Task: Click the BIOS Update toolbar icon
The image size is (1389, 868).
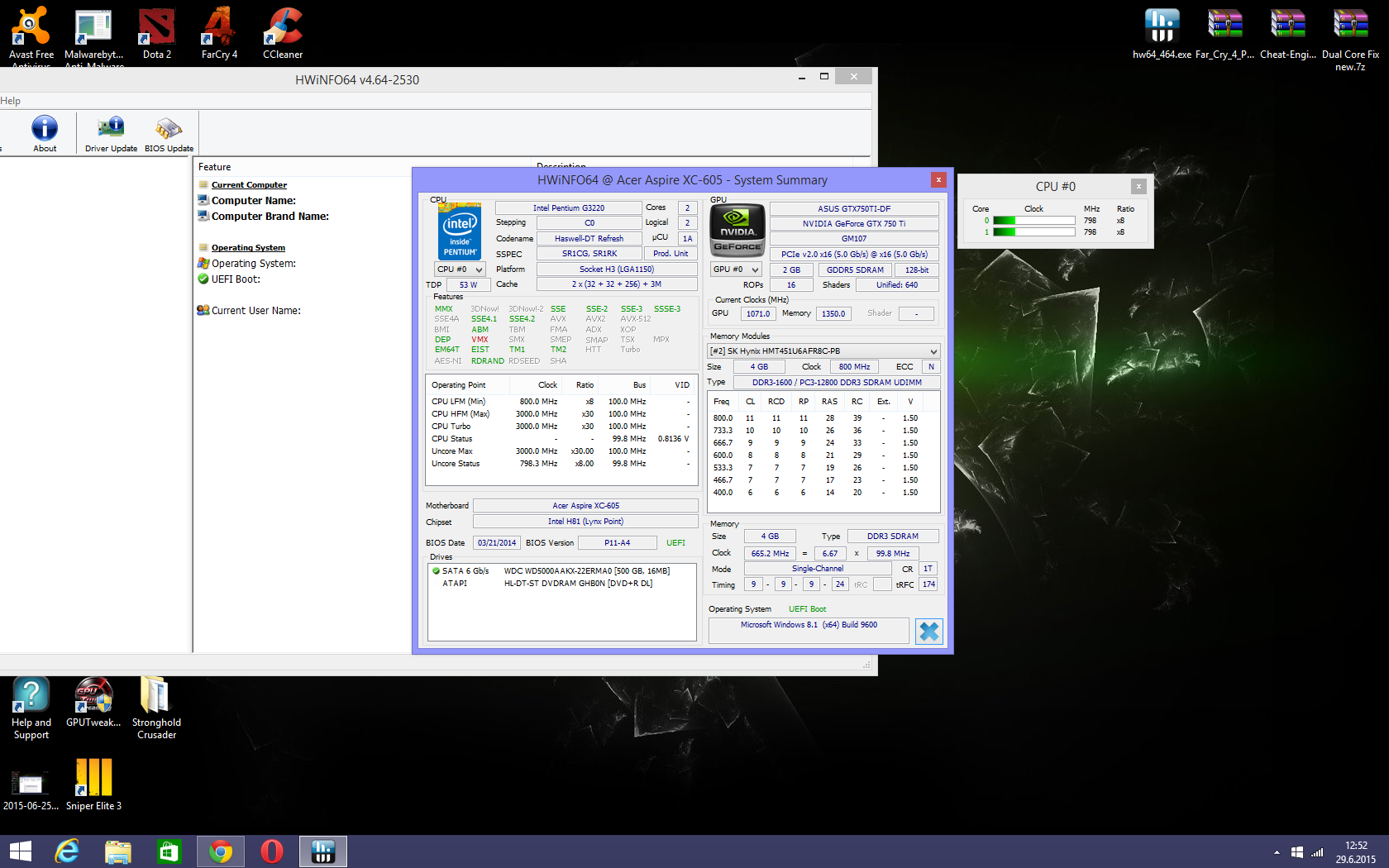Action: (169, 133)
